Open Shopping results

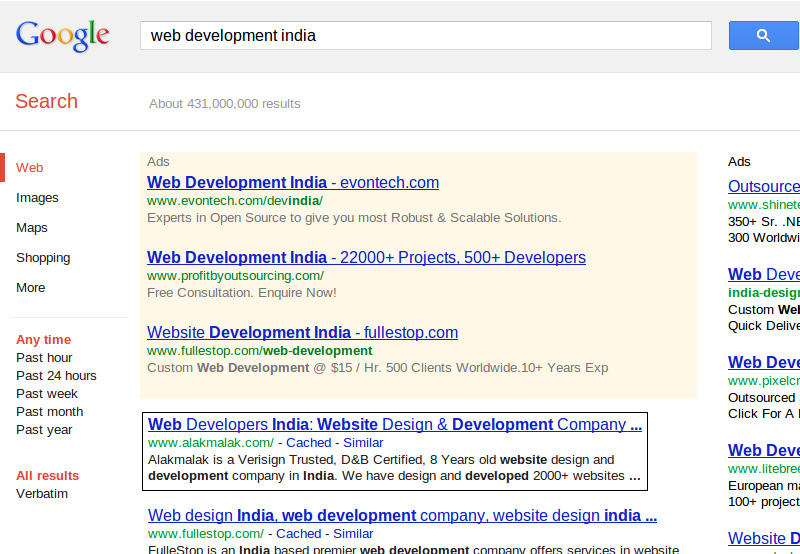(43, 258)
